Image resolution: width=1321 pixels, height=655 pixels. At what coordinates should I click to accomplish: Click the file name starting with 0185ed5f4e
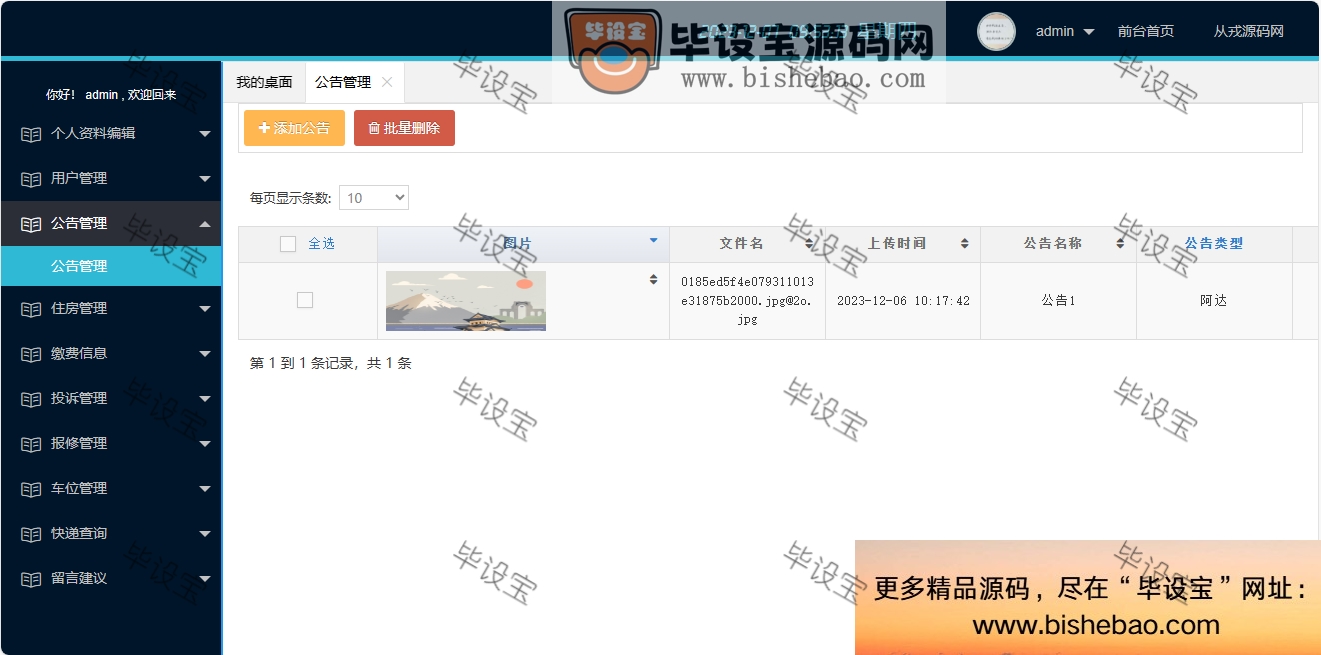coord(747,301)
